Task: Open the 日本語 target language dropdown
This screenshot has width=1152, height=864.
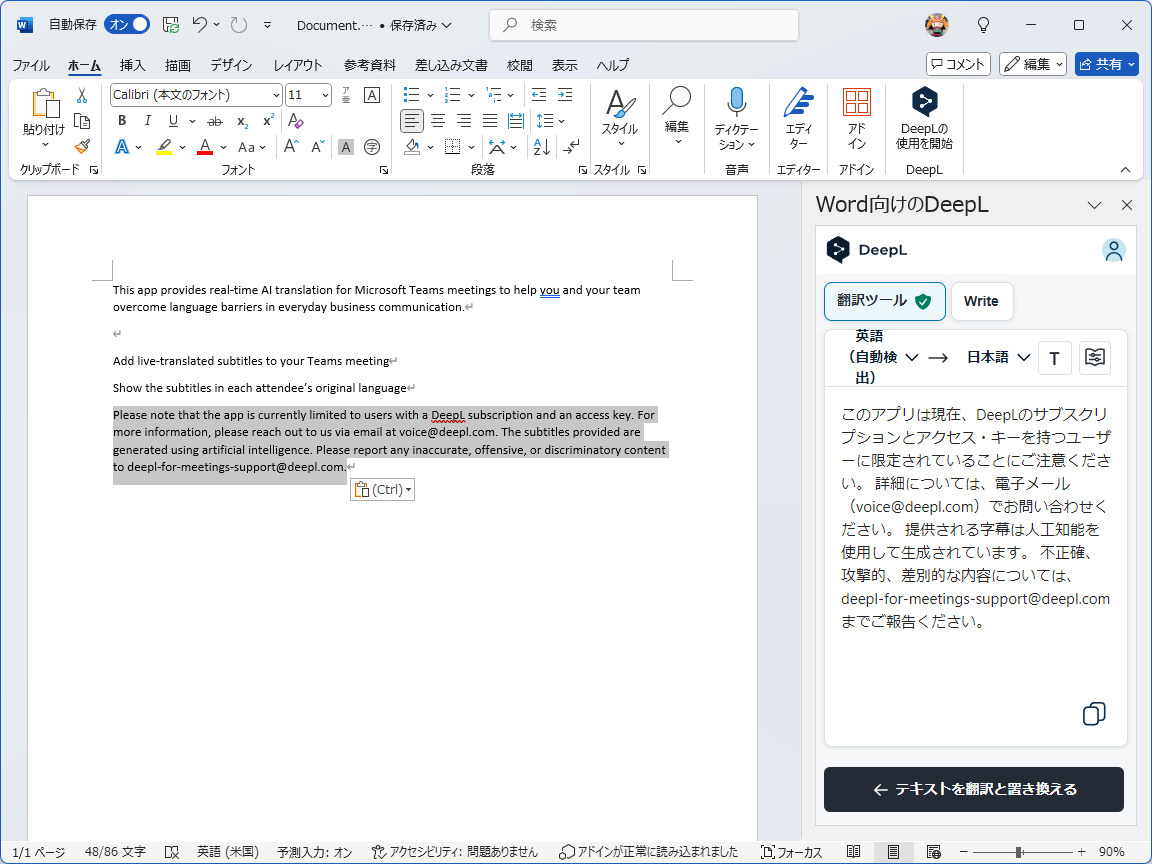Action: pos(999,357)
